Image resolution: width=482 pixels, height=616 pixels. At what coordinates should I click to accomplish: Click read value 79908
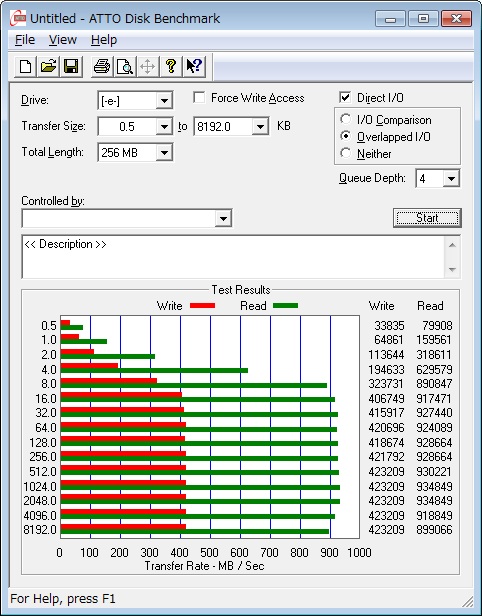[x=437, y=326]
